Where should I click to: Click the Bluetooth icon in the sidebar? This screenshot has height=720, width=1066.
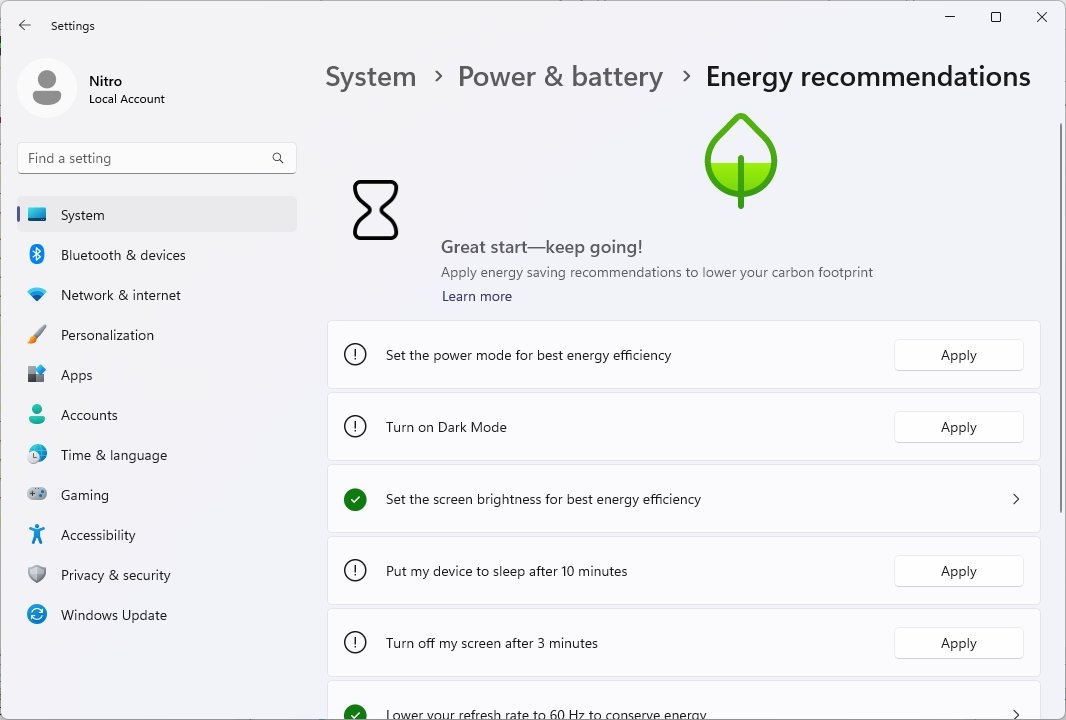click(37, 254)
